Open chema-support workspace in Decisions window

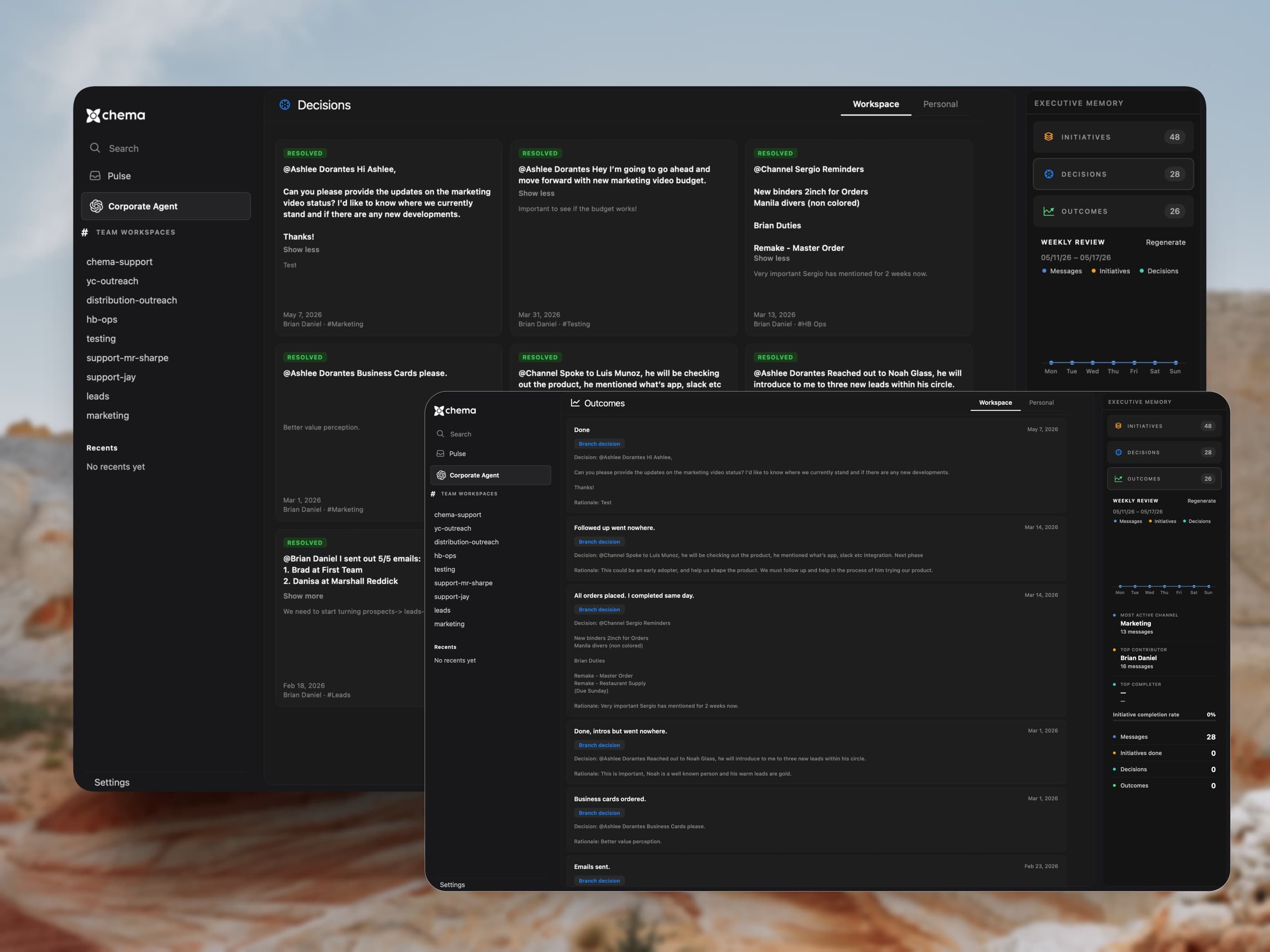119,262
